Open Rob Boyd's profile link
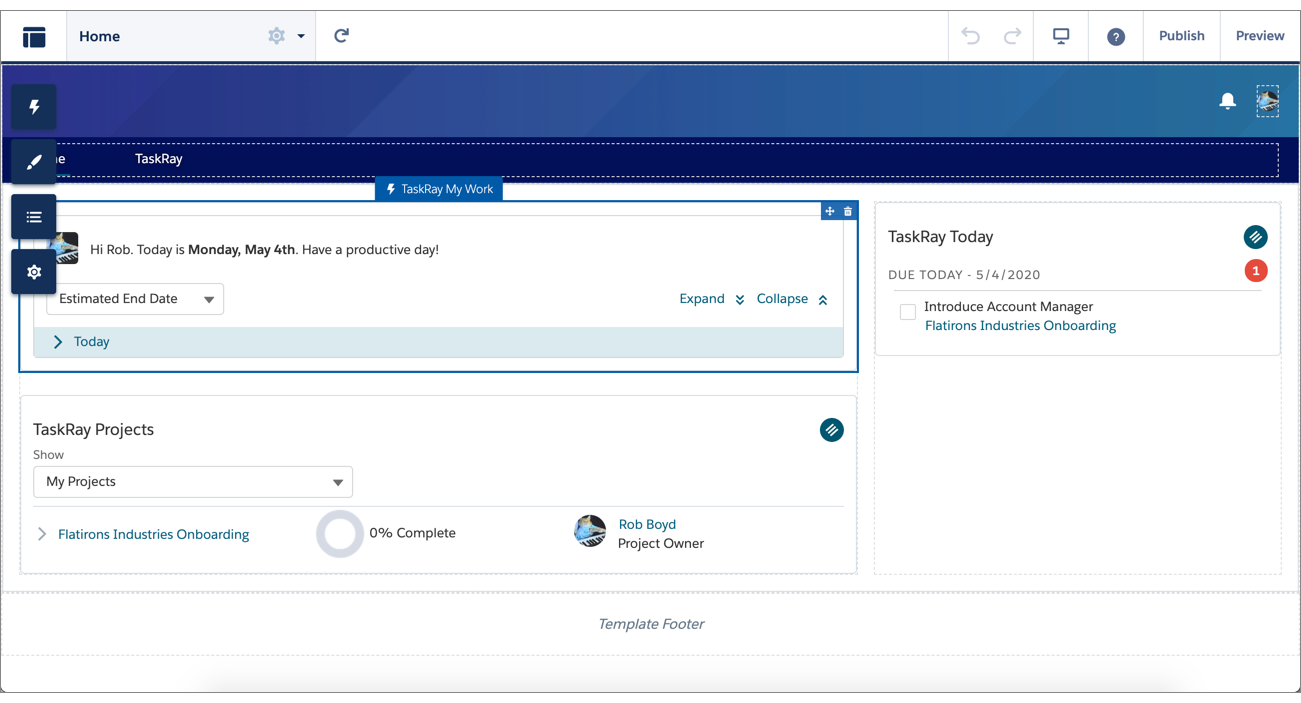Image resolution: width=1301 pixels, height=703 pixels. (x=647, y=524)
